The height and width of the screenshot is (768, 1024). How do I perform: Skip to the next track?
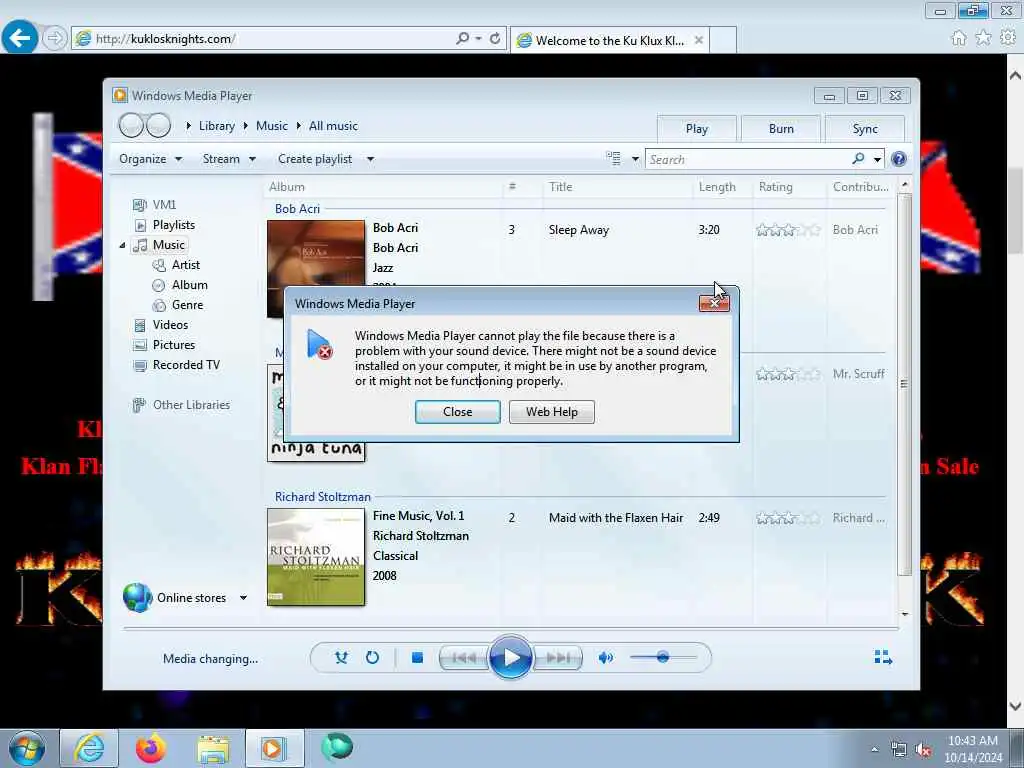coord(558,658)
